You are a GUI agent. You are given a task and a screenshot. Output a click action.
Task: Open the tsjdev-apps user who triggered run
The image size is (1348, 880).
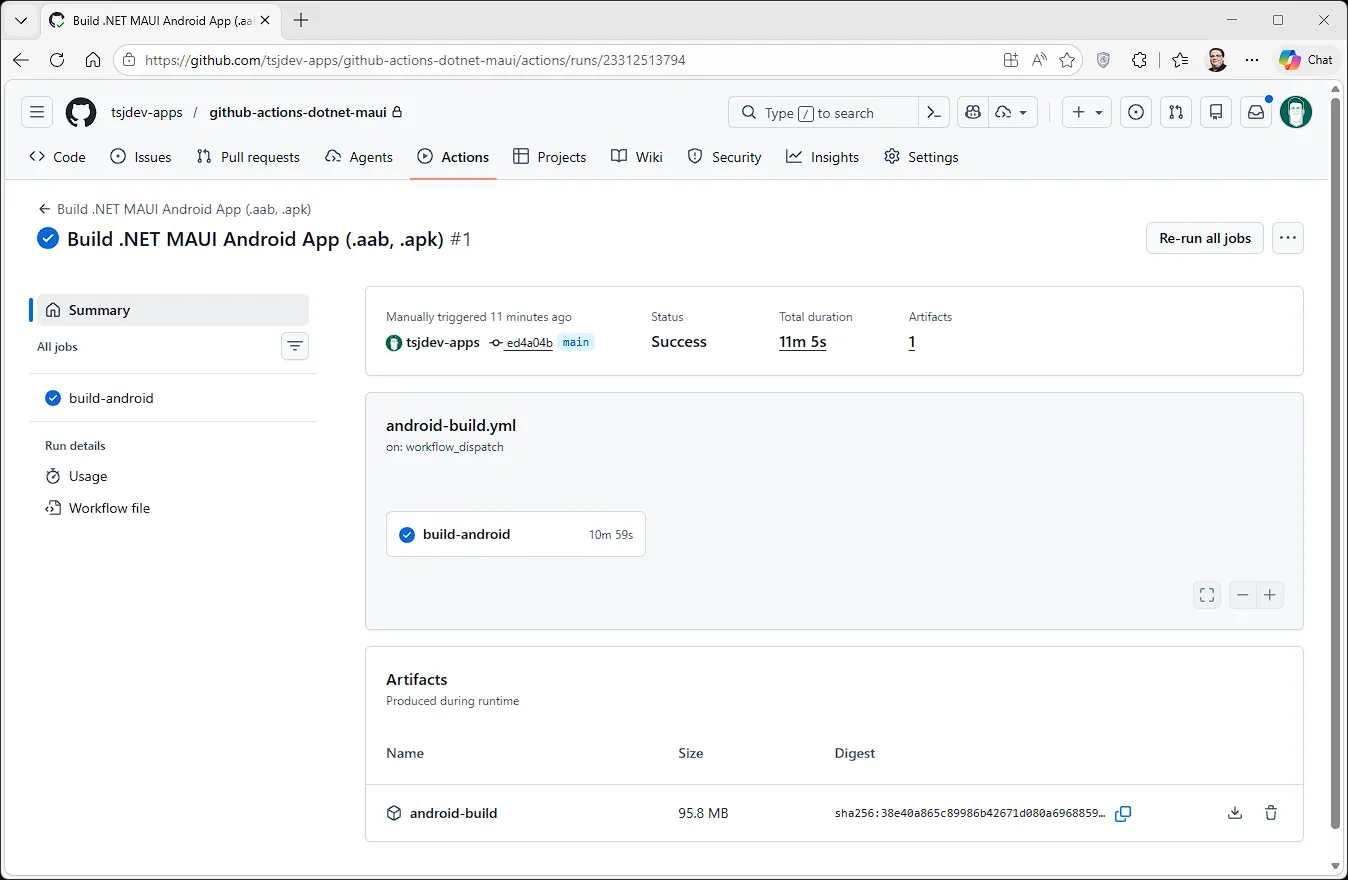(443, 342)
